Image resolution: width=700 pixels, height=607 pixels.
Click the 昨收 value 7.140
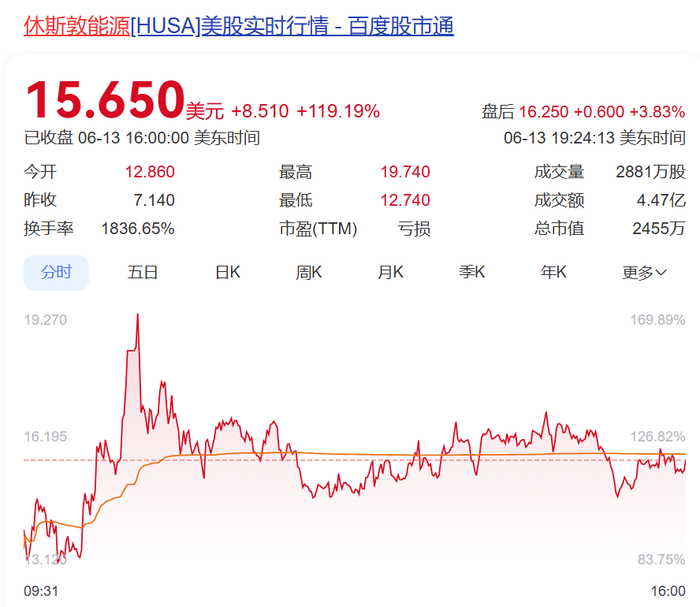pos(154,200)
